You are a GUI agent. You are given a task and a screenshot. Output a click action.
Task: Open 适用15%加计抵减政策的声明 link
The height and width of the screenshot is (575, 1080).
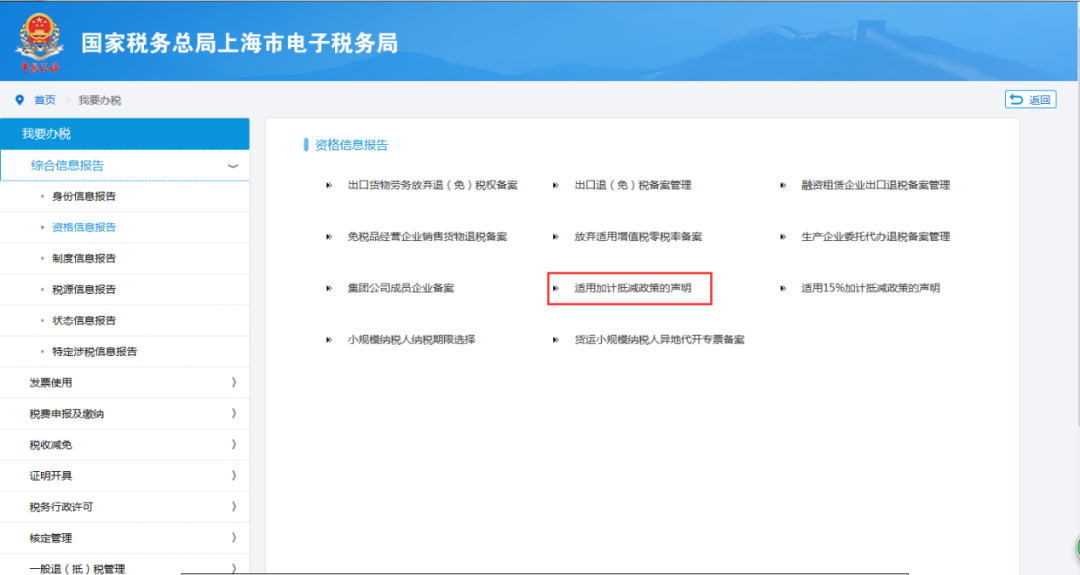(x=870, y=289)
